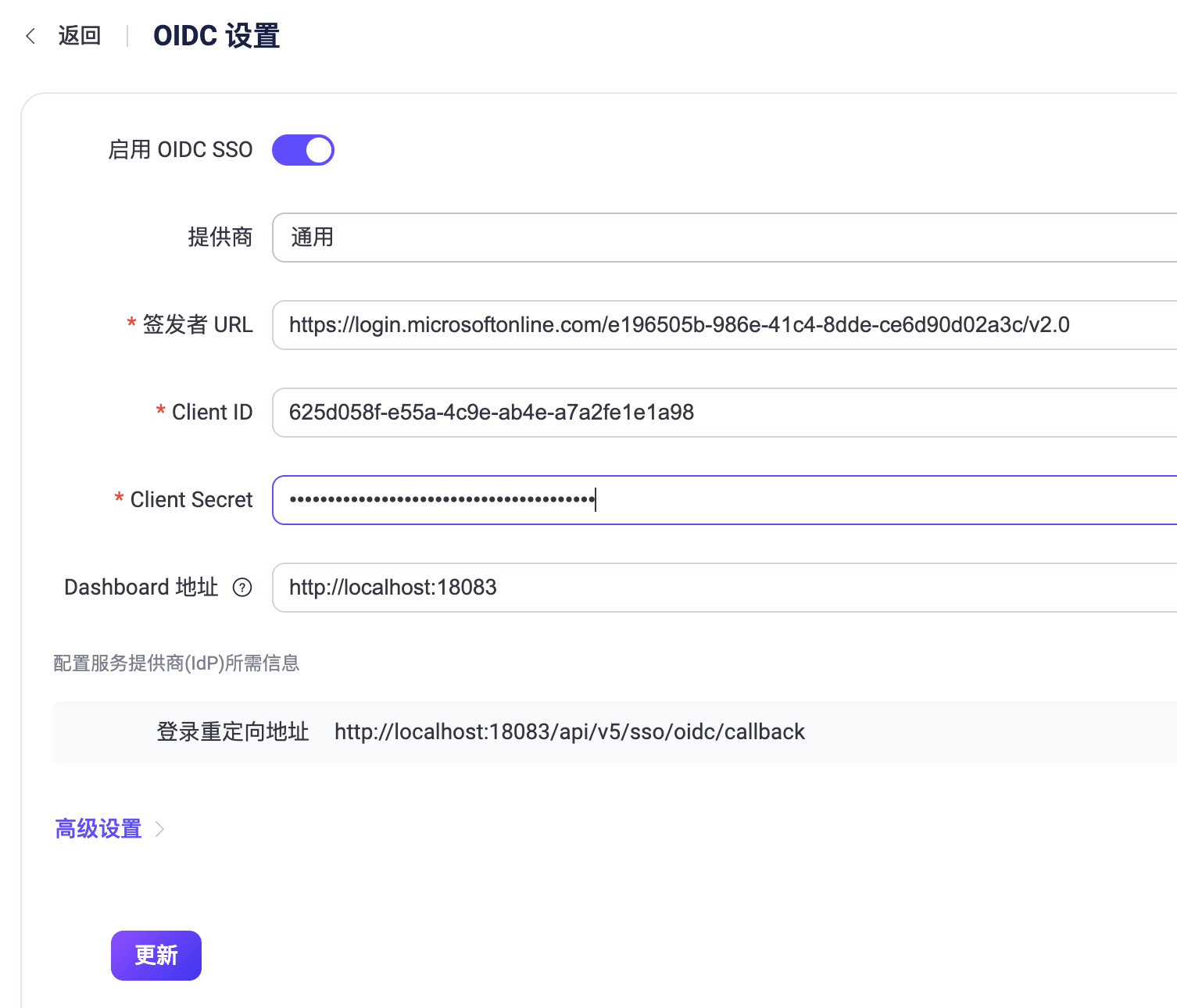This screenshot has height=1008, width=1177.
Task: Click the chevron icon after 高级设置
Action: (x=161, y=829)
